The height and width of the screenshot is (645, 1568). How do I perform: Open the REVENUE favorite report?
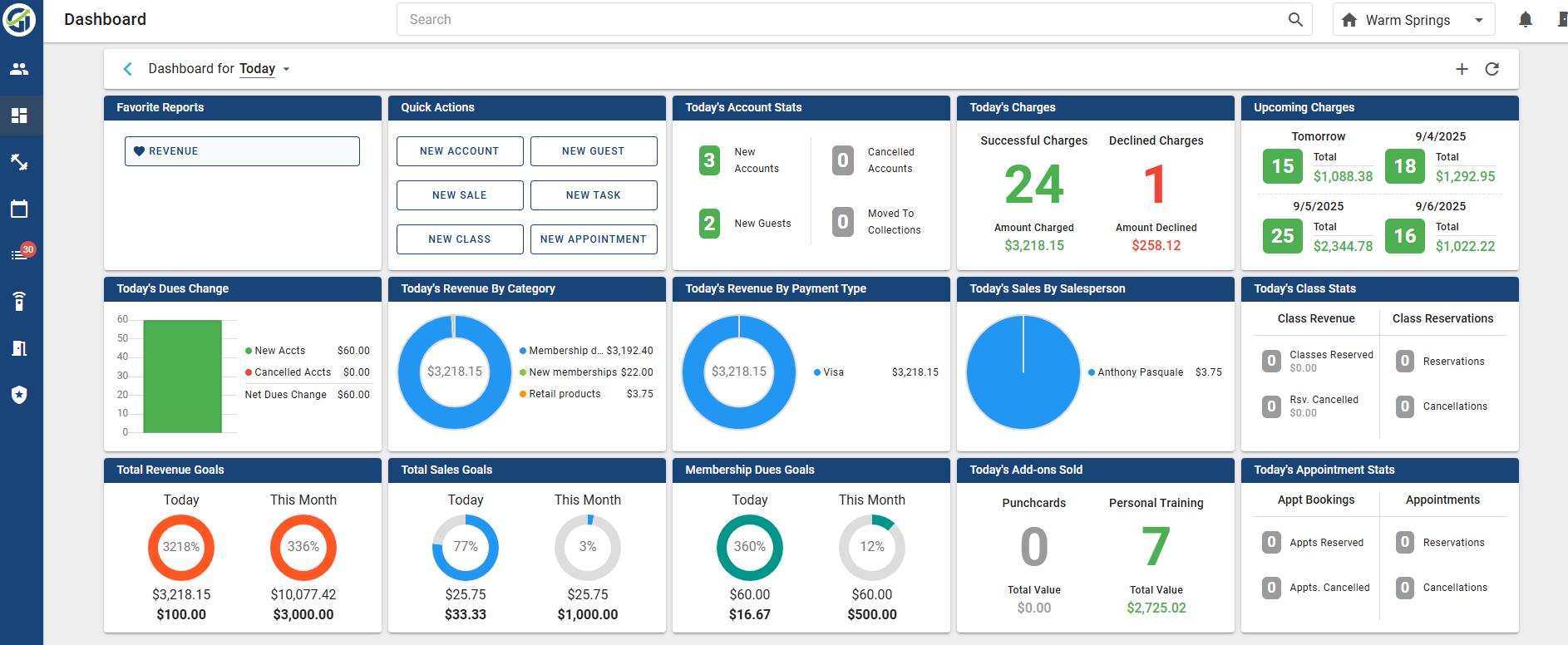242,151
